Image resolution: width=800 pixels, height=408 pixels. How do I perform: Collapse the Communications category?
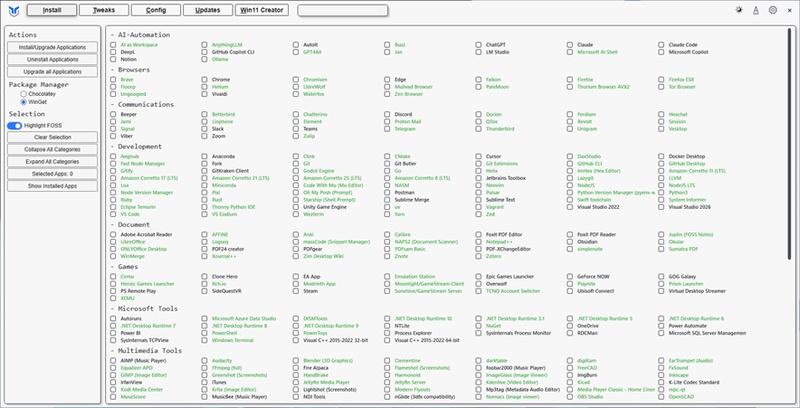(x=142, y=104)
